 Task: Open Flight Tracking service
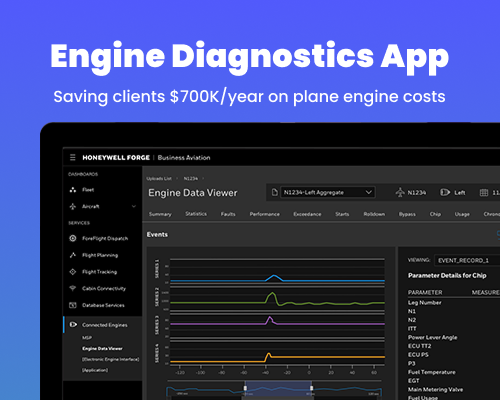(x=99, y=272)
